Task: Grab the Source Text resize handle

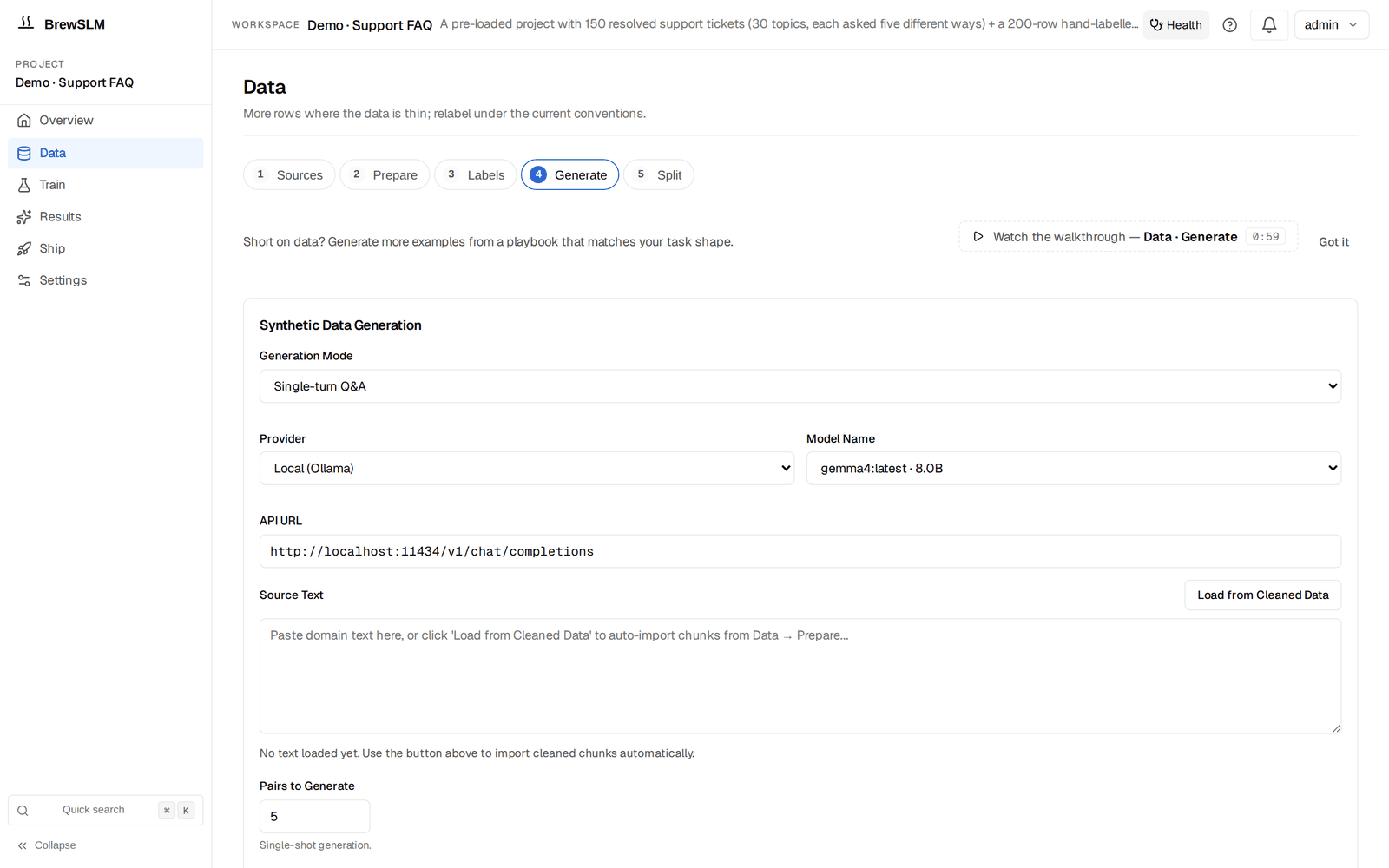Action: pyautogui.click(x=1336, y=728)
